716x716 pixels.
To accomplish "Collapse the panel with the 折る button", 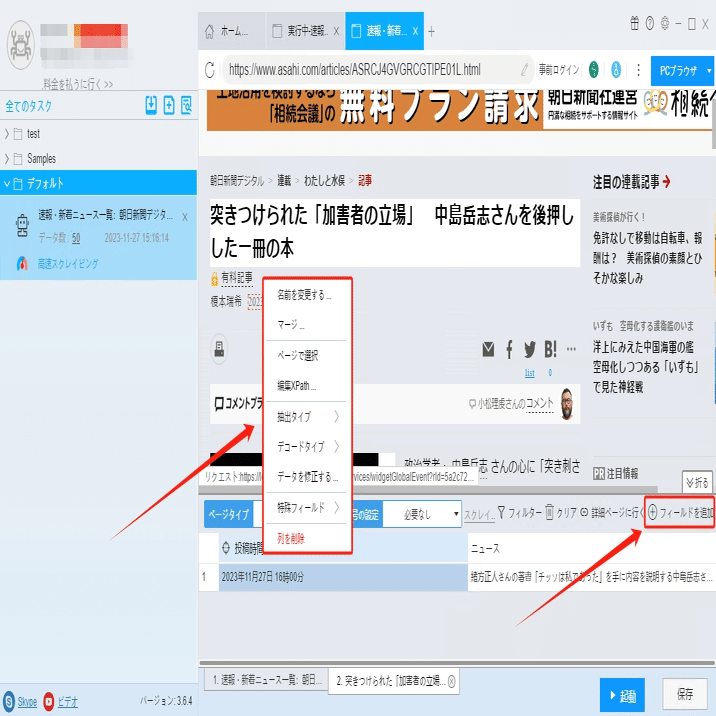I will point(697,483).
